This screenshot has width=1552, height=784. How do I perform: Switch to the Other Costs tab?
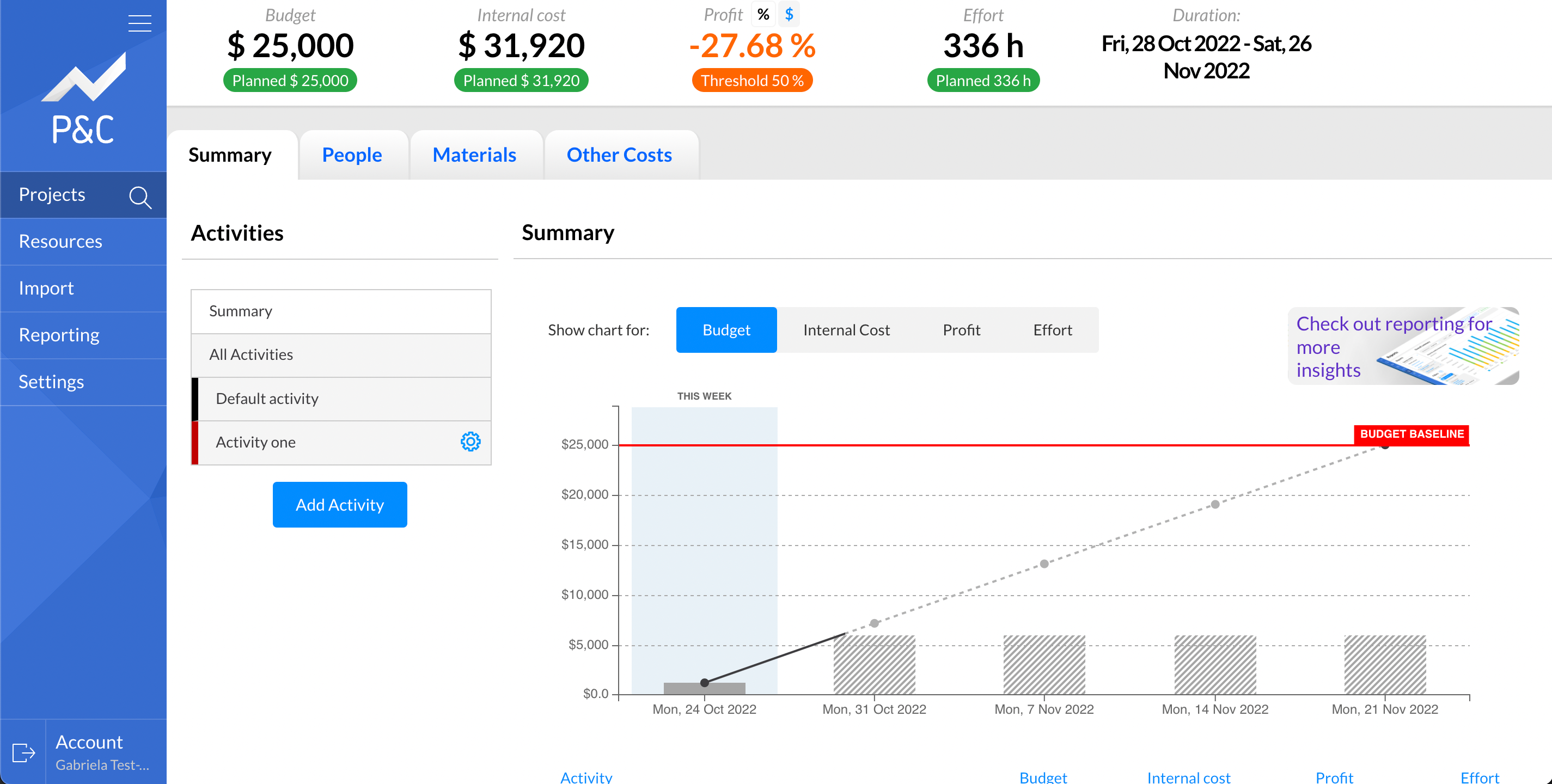click(619, 155)
